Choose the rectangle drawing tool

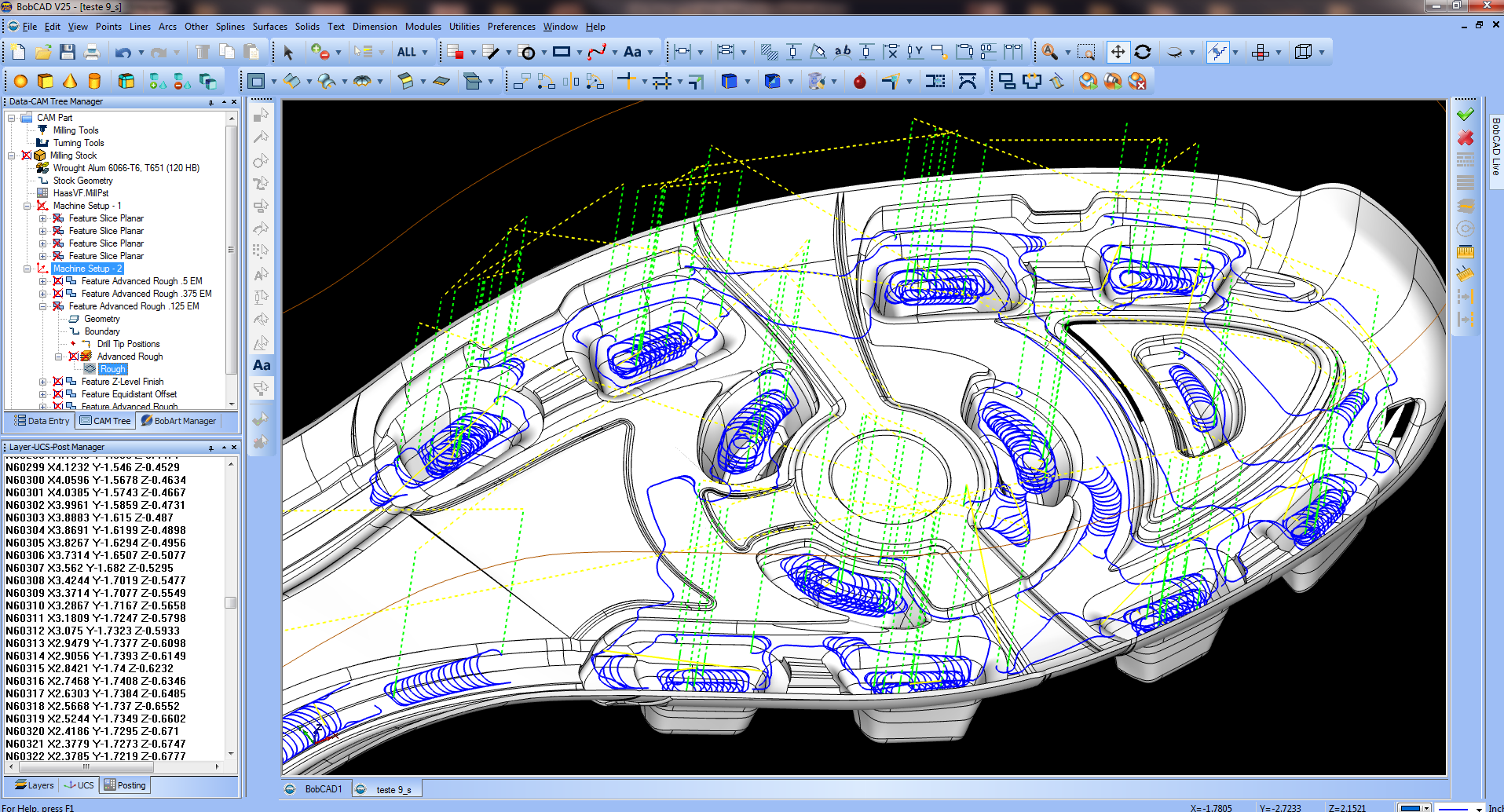tap(561, 53)
